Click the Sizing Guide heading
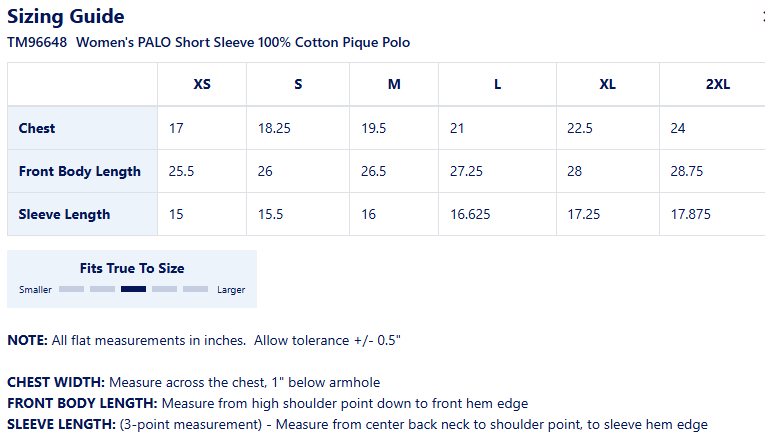Screen dimensions: 765x445 point(66,16)
